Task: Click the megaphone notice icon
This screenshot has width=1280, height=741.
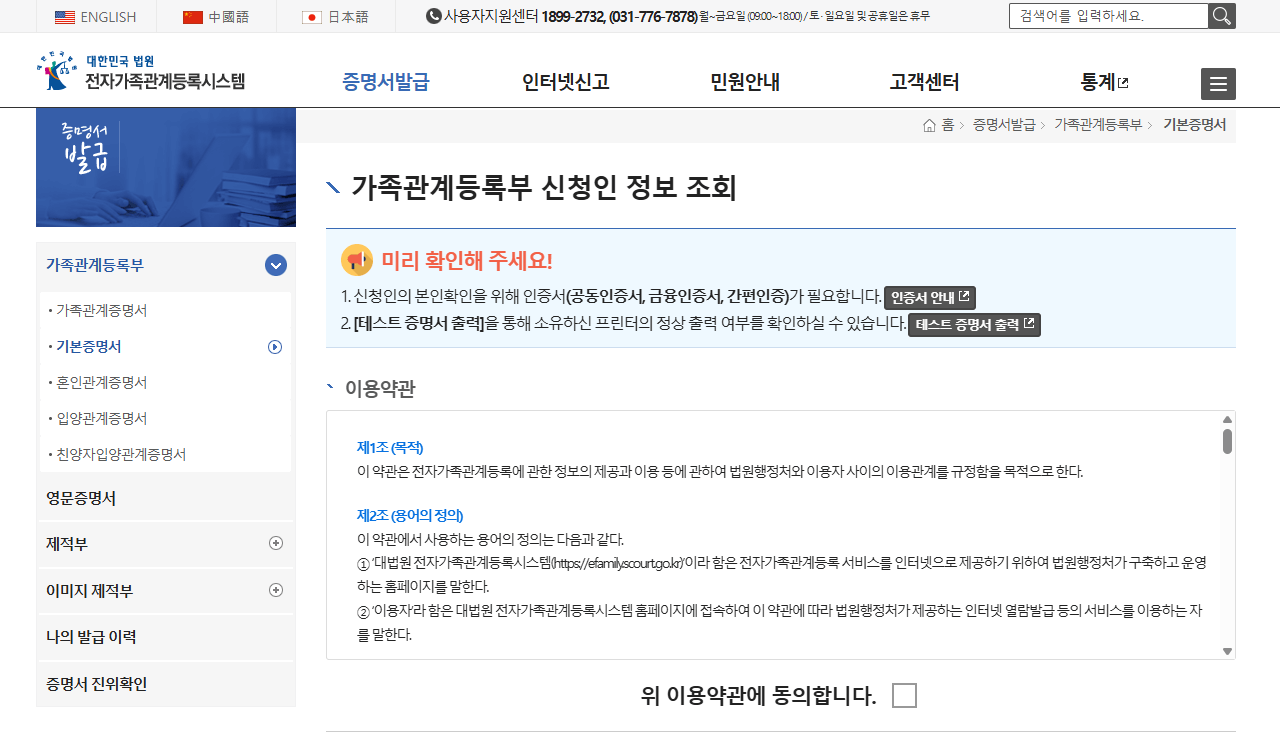Action: 357,260
